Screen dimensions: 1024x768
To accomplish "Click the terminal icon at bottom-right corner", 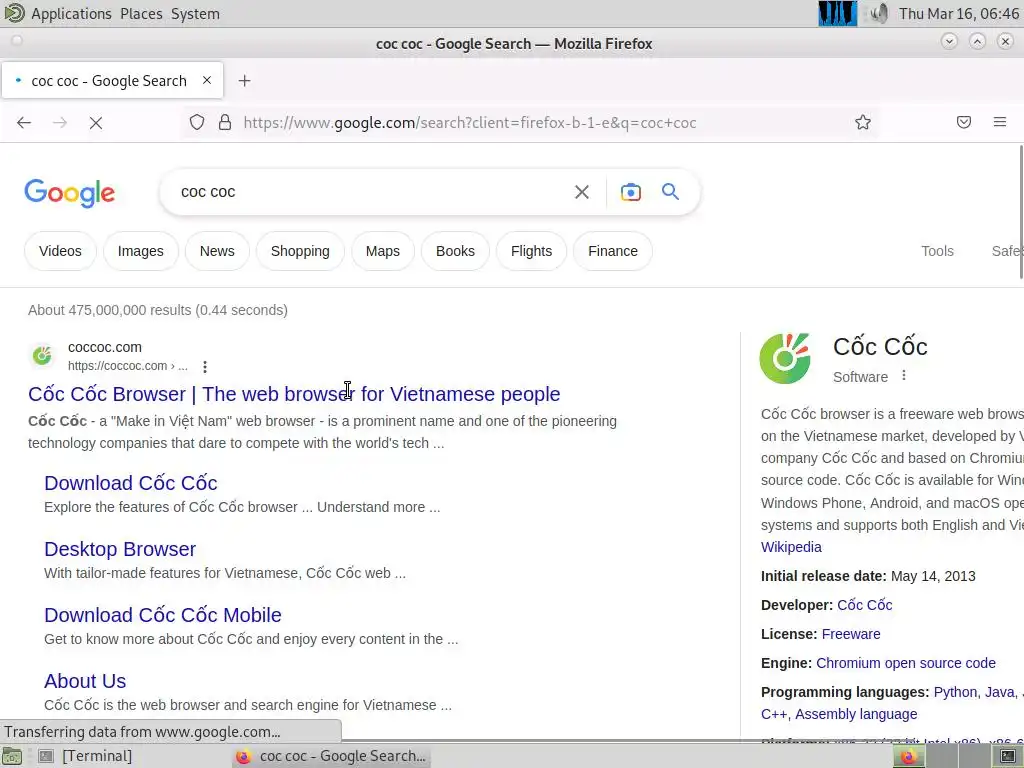I will tap(1008, 756).
